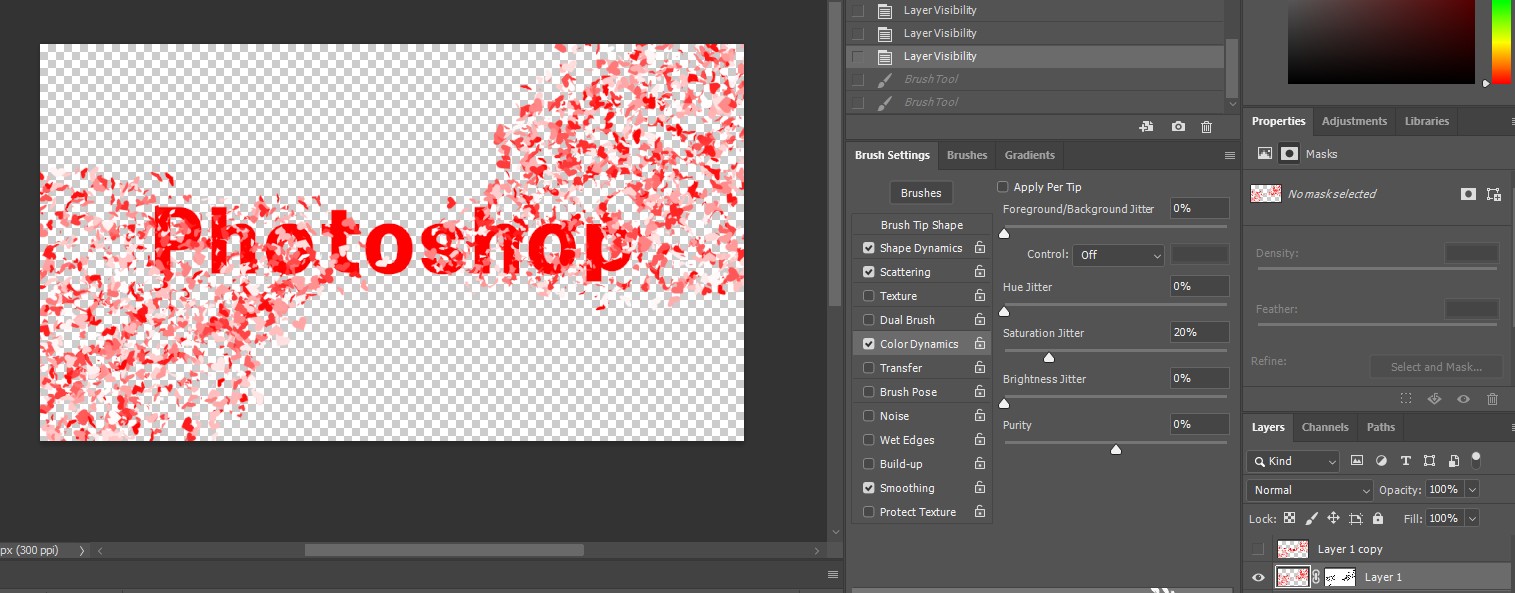
Task: Load selection from mask icon
Action: pyautogui.click(x=1406, y=398)
